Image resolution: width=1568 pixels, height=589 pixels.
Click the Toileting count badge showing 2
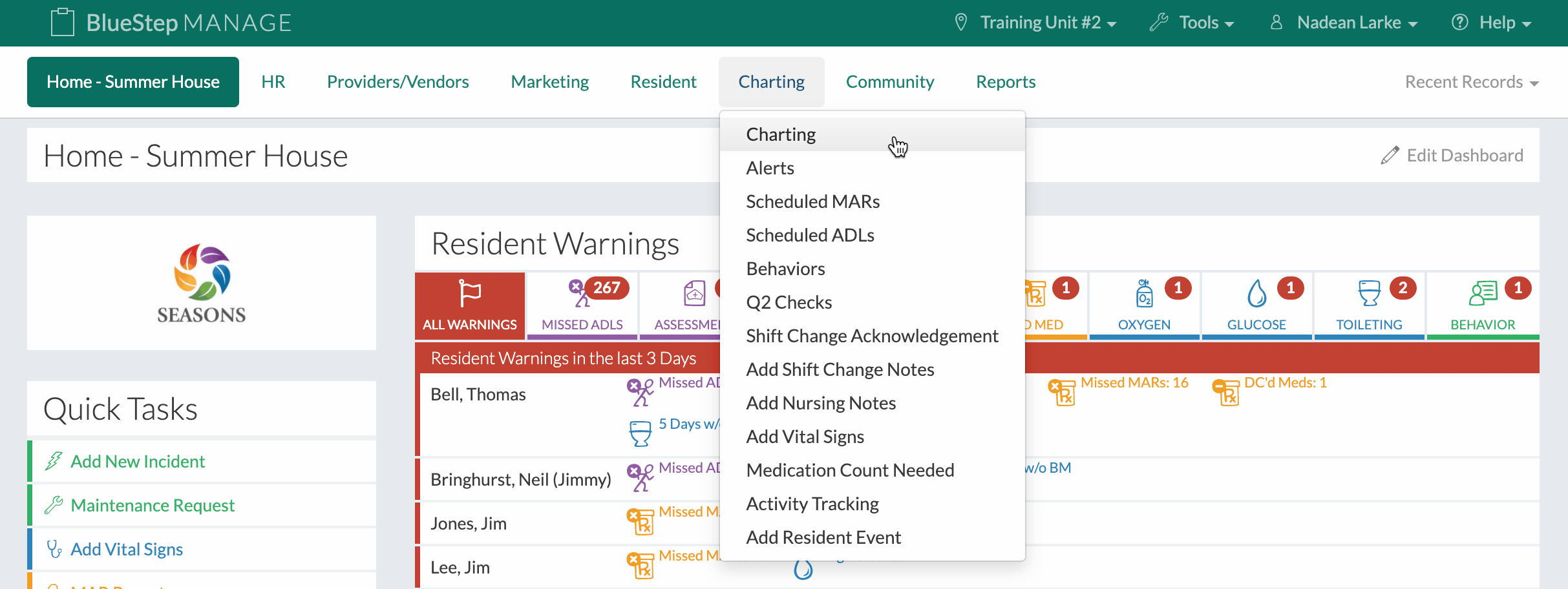[x=1403, y=288]
